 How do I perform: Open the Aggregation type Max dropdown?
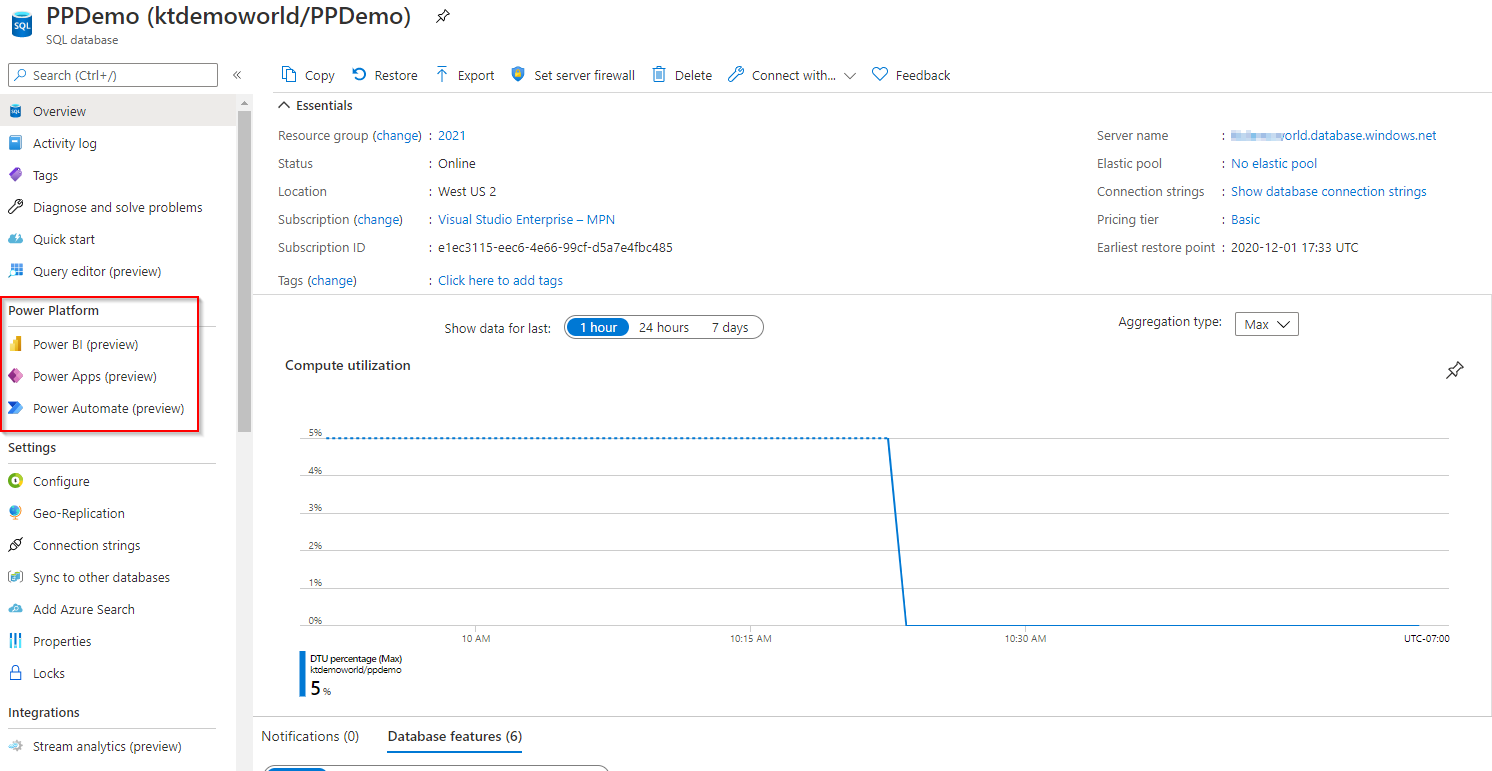pyautogui.click(x=1267, y=324)
